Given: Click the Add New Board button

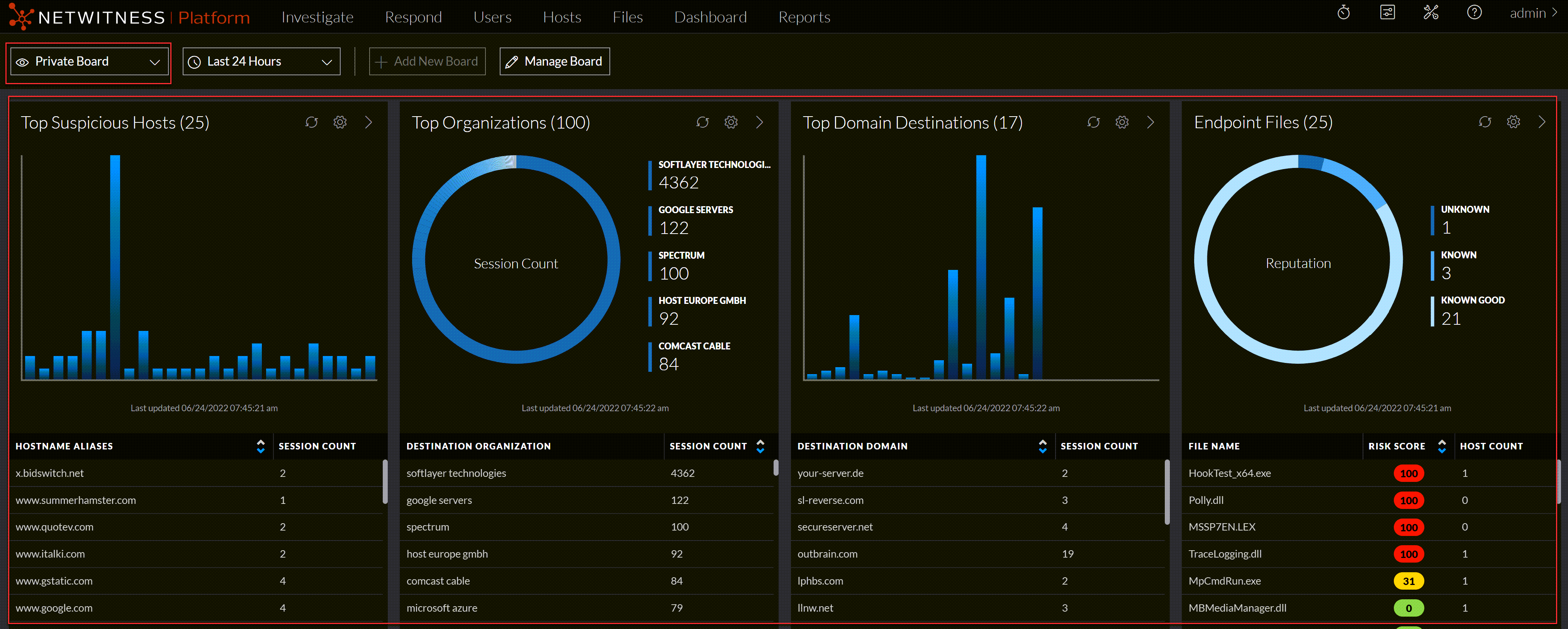Looking at the screenshot, I should [x=427, y=61].
